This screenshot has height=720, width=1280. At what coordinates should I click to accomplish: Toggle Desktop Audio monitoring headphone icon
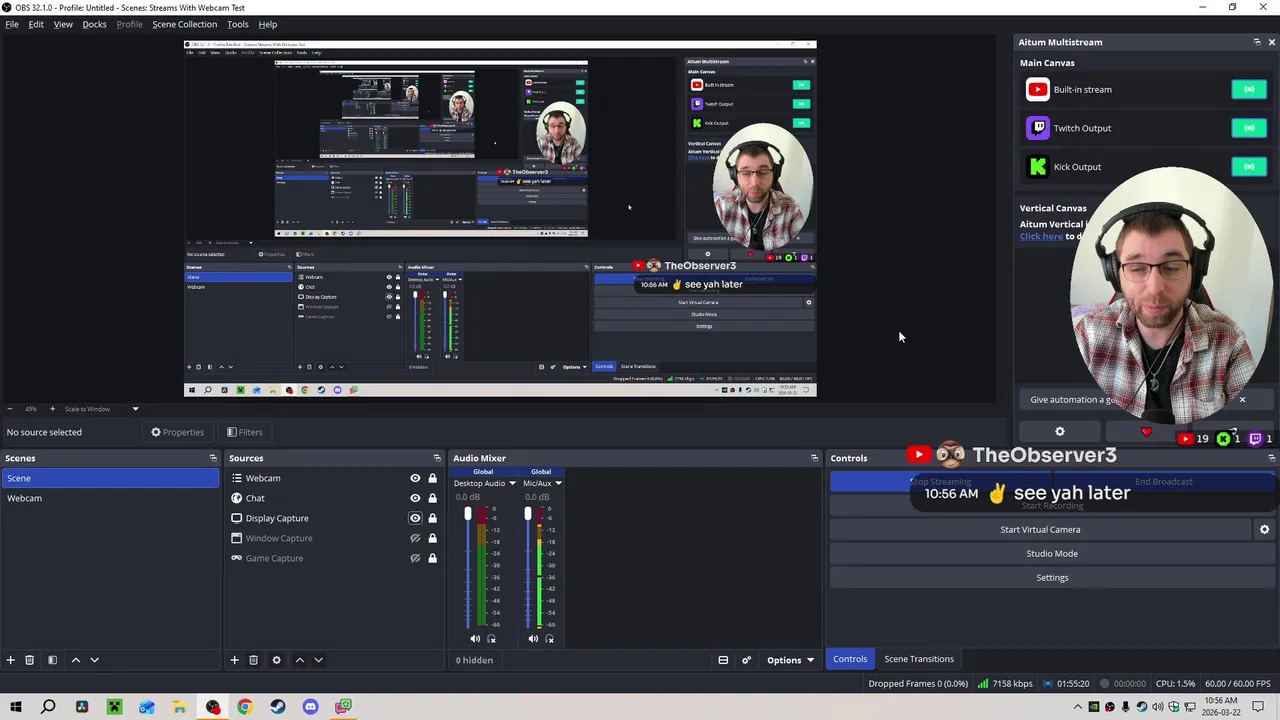(x=491, y=639)
